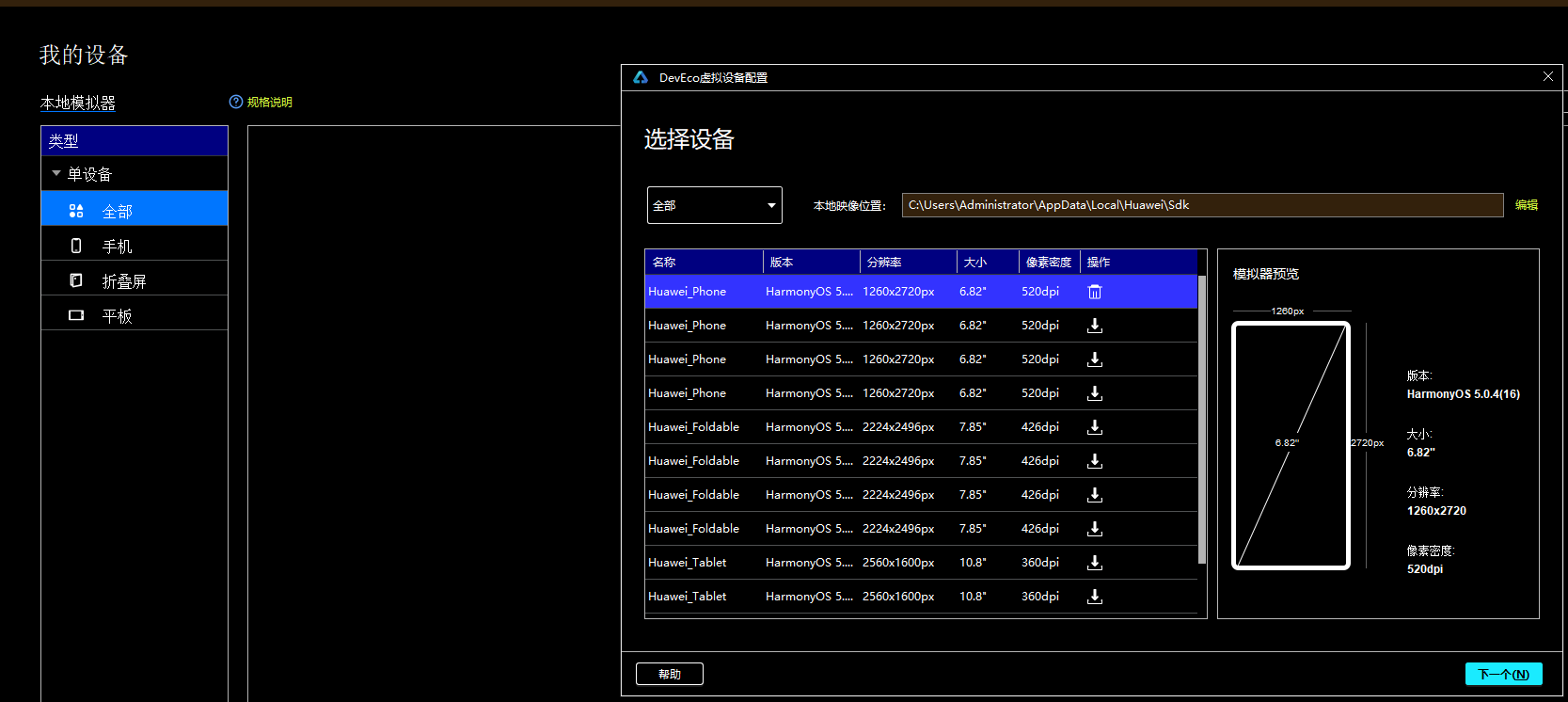
Task: Click HarmonyOS 5.0.4(16) in the preview
Action: [x=1464, y=394]
